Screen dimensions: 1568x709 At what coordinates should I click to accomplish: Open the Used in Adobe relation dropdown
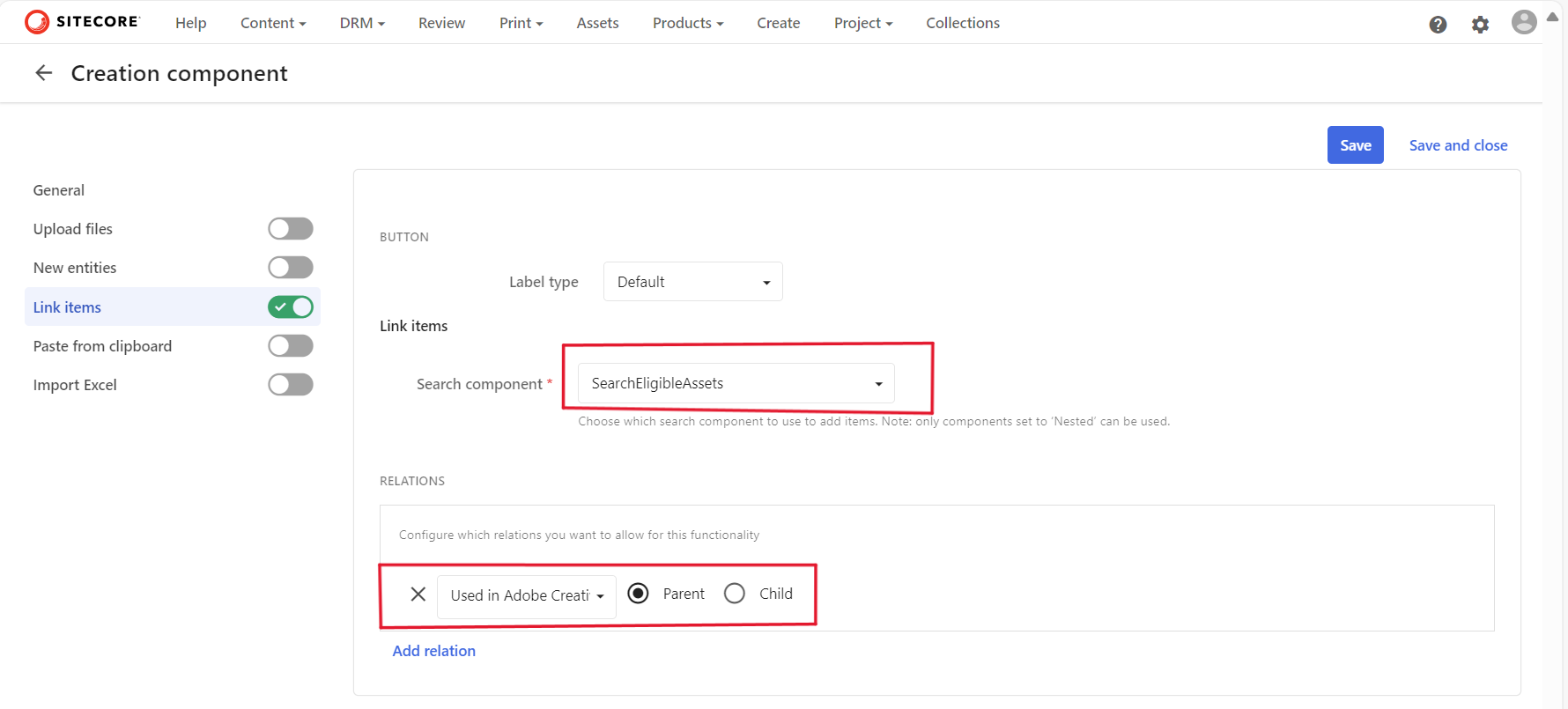coord(526,595)
